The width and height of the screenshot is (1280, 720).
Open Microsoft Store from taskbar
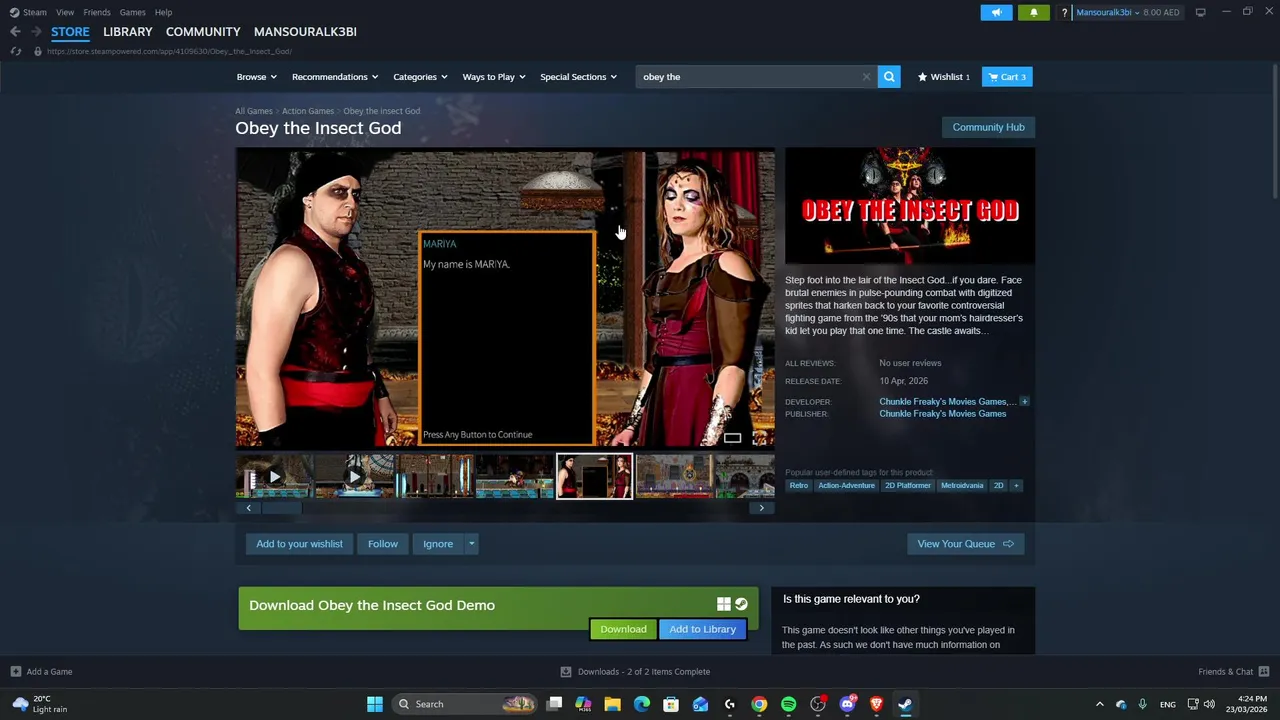(x=671, y=704)
